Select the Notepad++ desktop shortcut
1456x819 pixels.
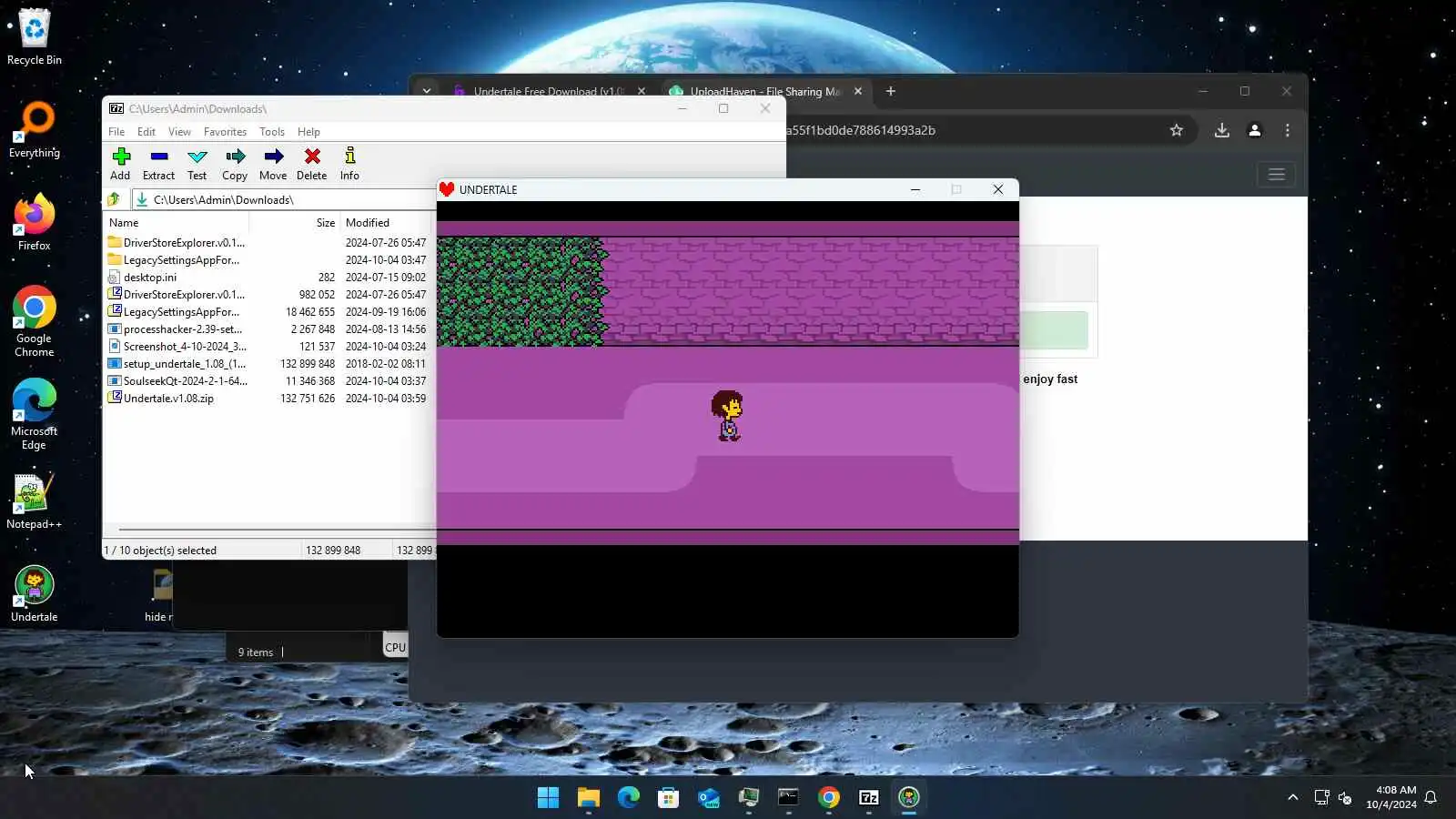(35, 501)
